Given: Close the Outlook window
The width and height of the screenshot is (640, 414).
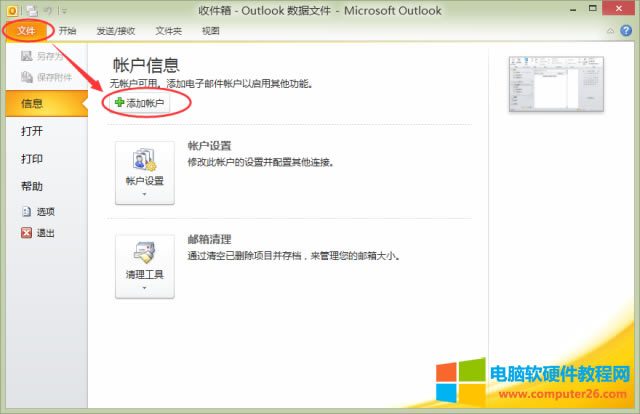Looking at the screenshot, I should pyautogui.click(x=619, y=8).
